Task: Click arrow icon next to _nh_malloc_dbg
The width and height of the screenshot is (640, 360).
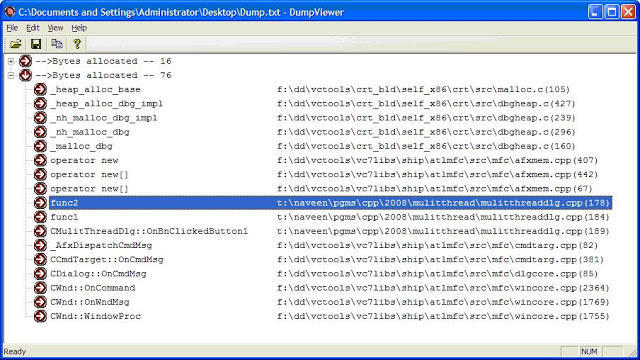Action: click(x=40, y=132)
